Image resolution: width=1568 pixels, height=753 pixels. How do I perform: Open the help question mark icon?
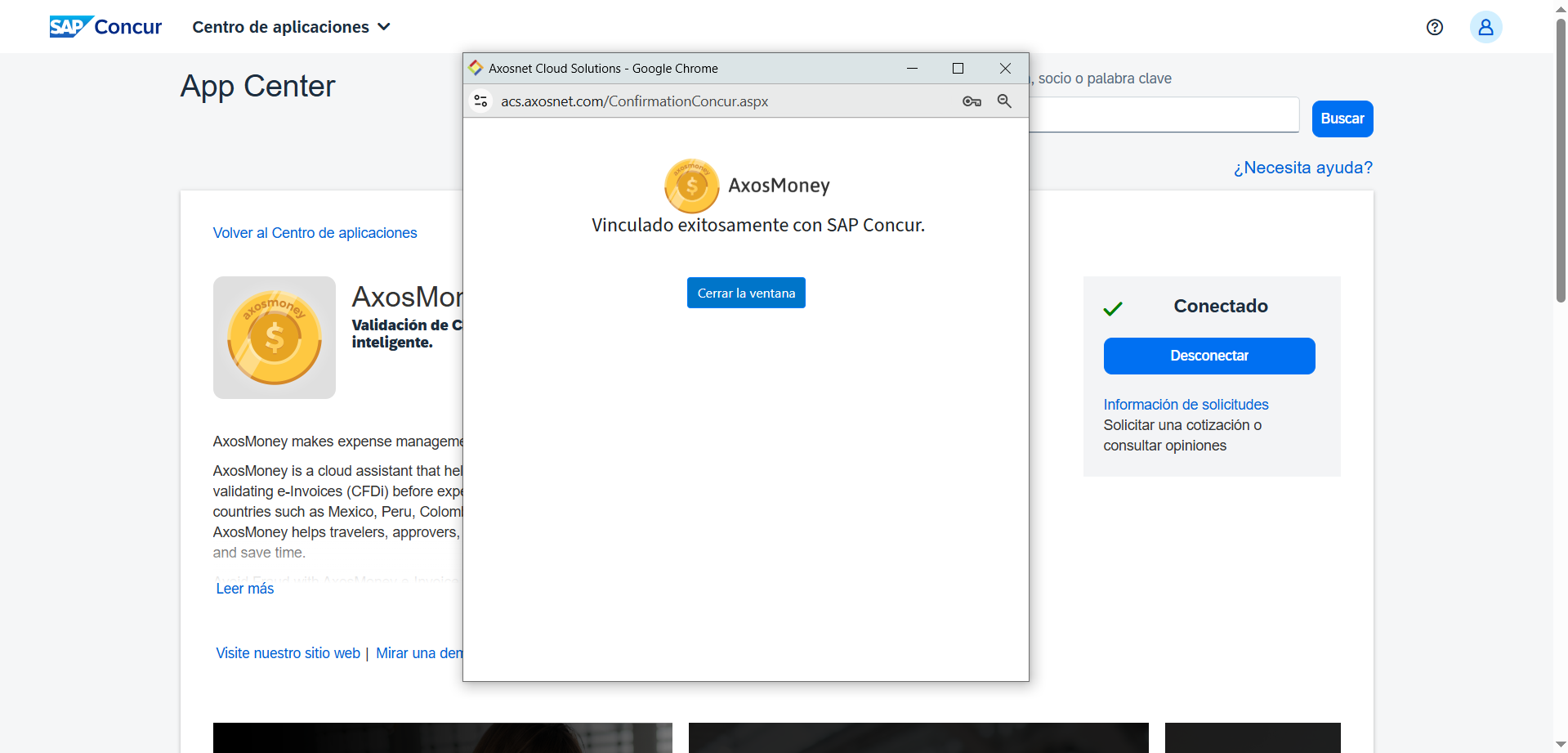point(1434,27)
